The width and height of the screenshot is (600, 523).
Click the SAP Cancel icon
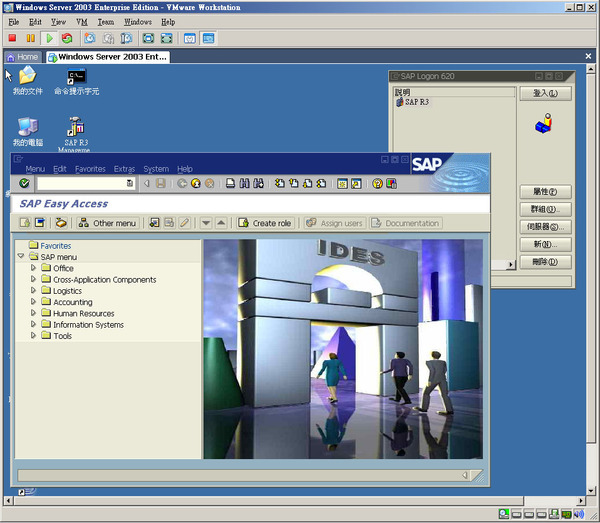point(209,184)
